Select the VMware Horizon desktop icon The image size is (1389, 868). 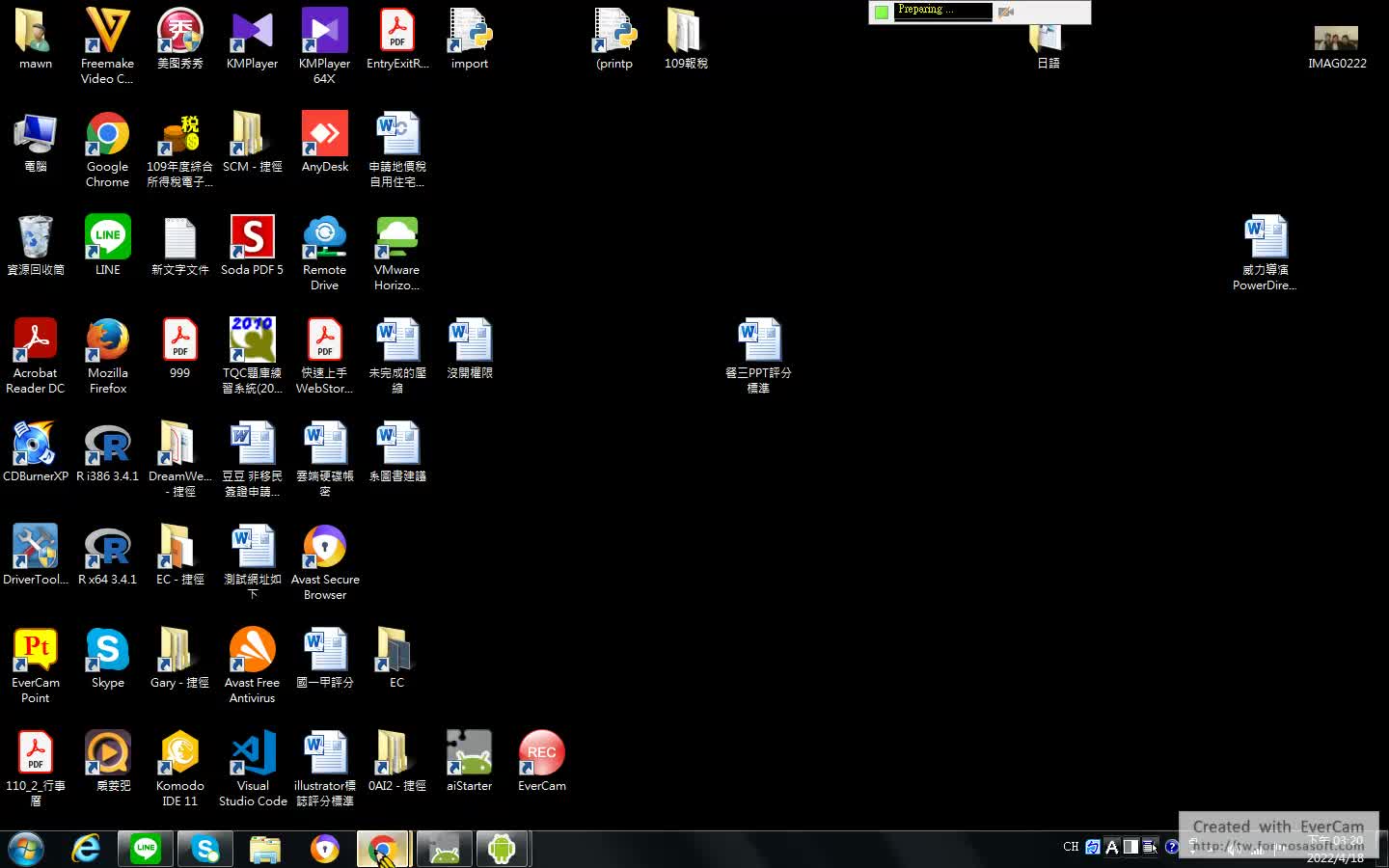tap(396, 238)
